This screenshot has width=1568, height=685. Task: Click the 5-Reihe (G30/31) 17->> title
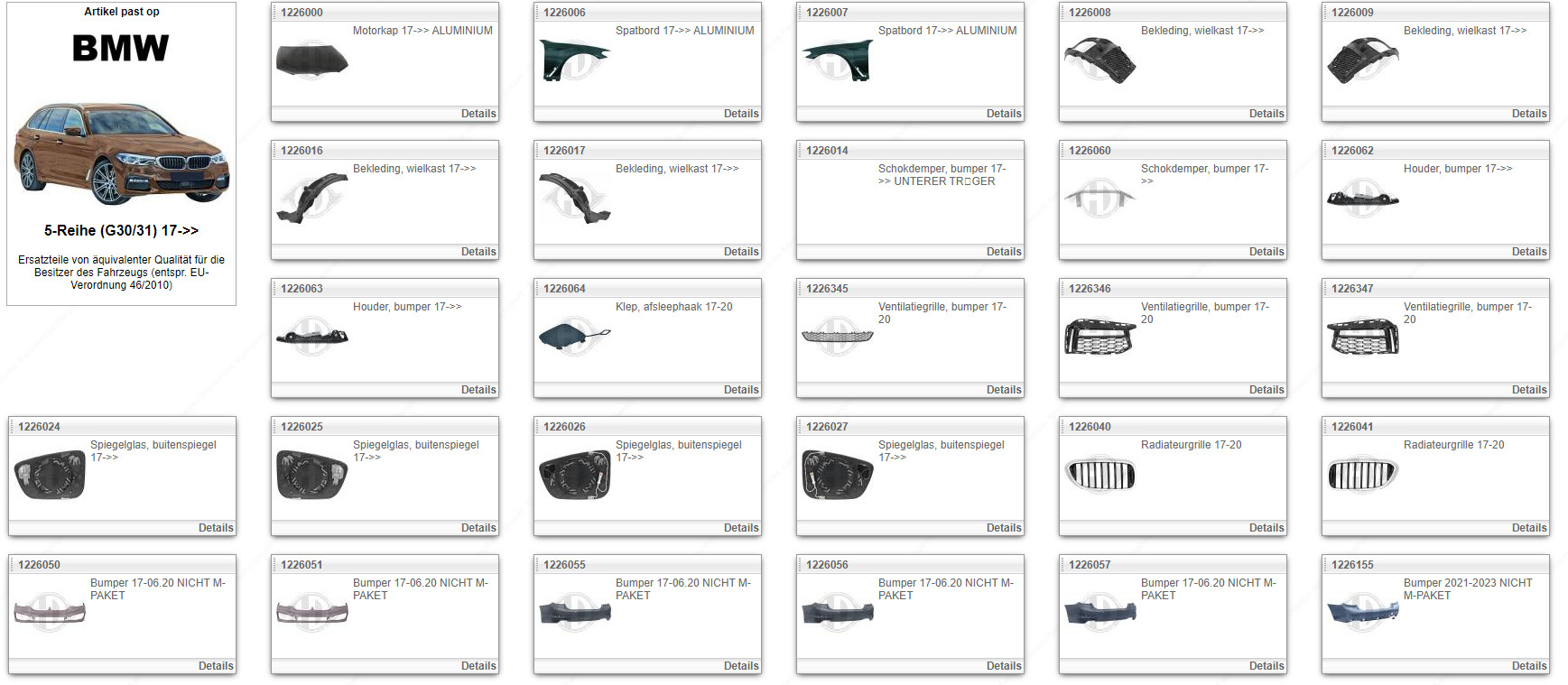[121, 231]
